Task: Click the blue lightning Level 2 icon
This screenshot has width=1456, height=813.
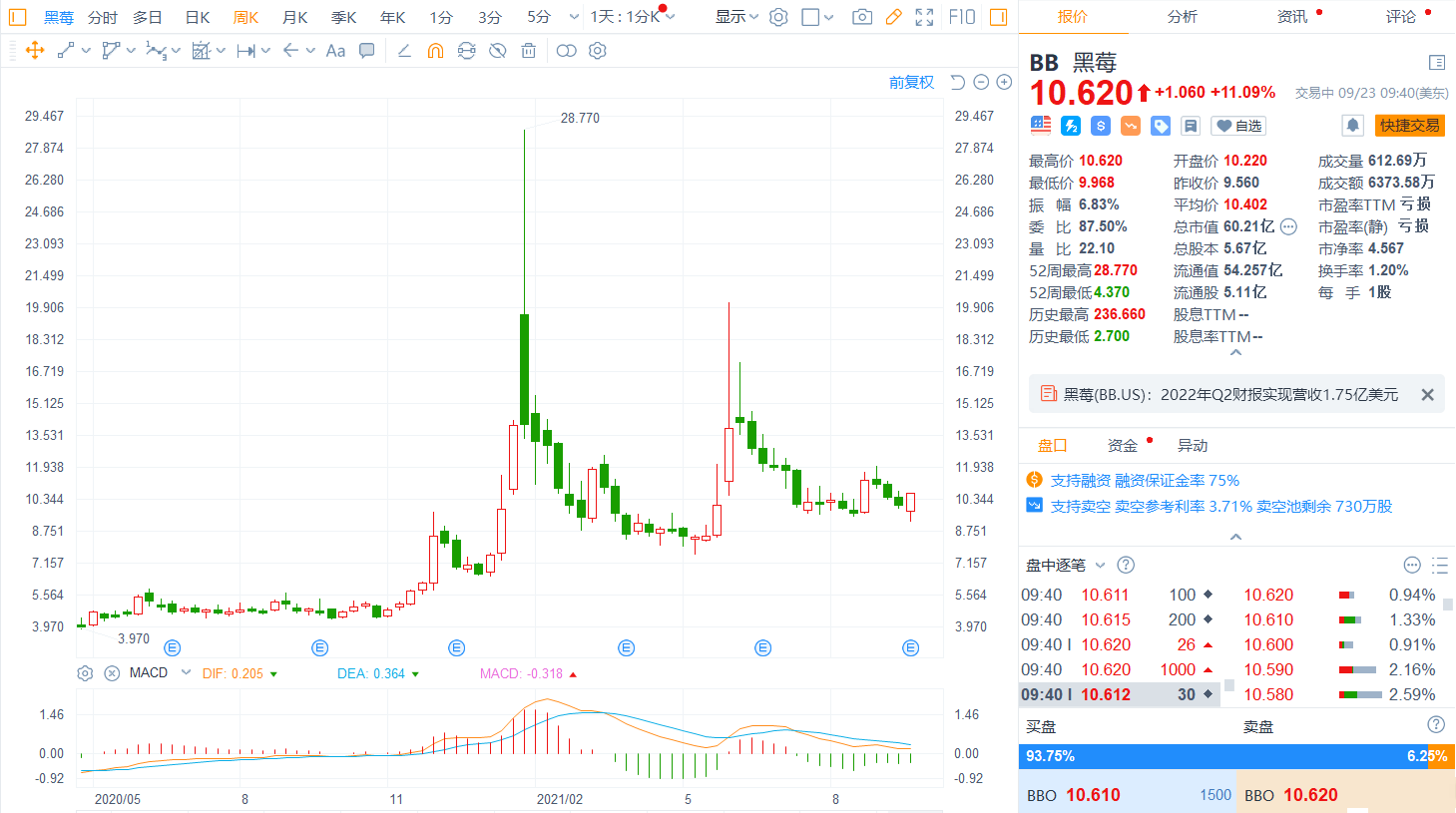Action: [x=1071, y=125]
